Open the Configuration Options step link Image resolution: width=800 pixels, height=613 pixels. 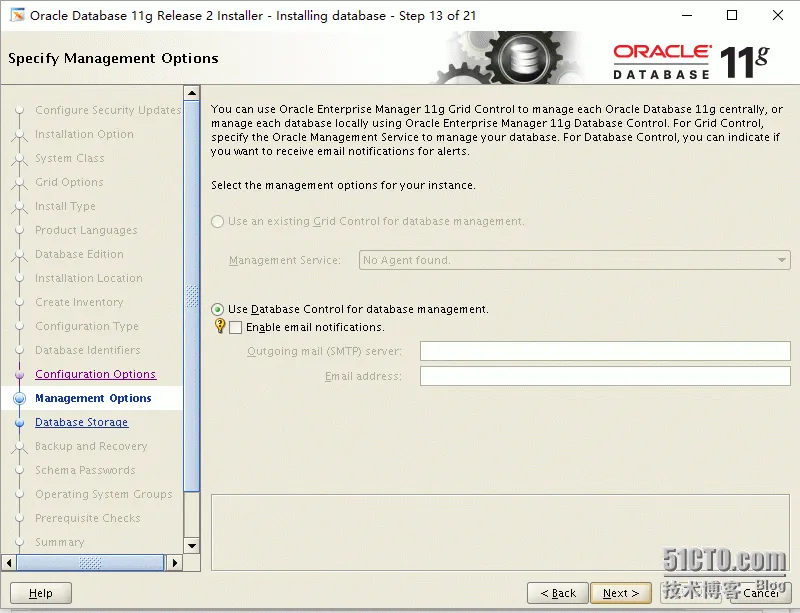95,374
